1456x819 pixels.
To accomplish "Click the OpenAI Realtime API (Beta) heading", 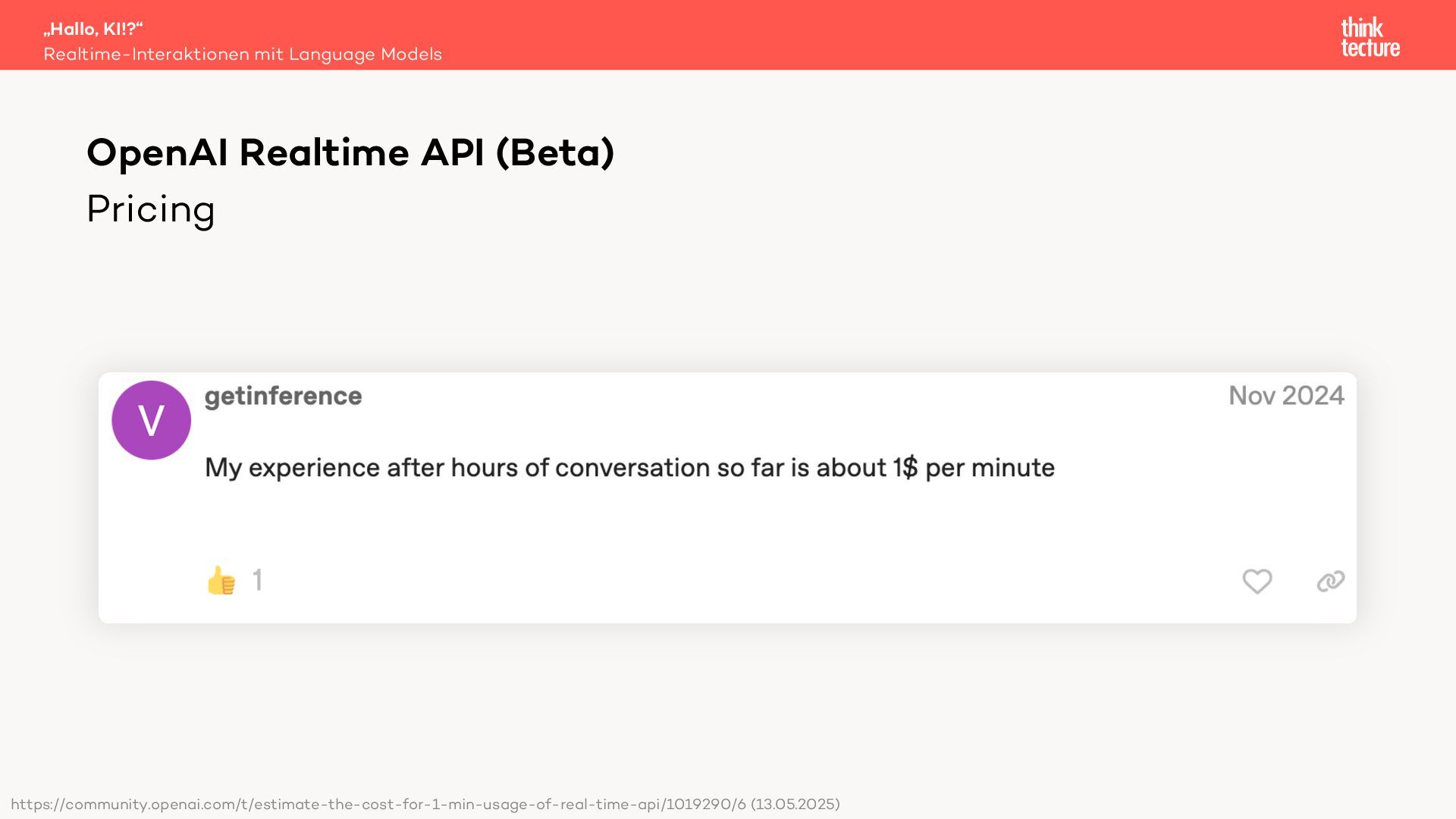I will (x=350, y=152).
